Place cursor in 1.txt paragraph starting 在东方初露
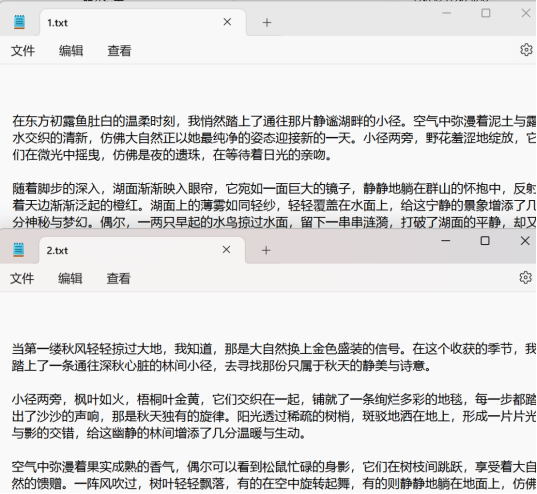Screen dimensions: 537x494 click(274, 138)
